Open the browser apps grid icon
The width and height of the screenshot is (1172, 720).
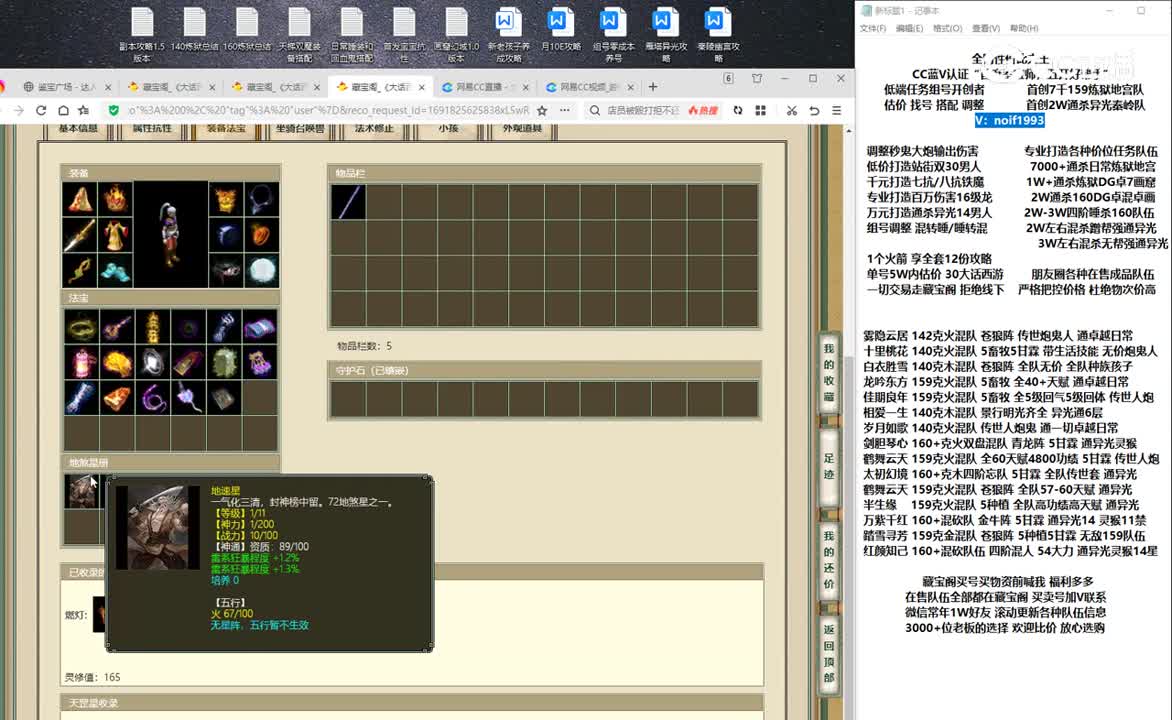coord(760,110)
